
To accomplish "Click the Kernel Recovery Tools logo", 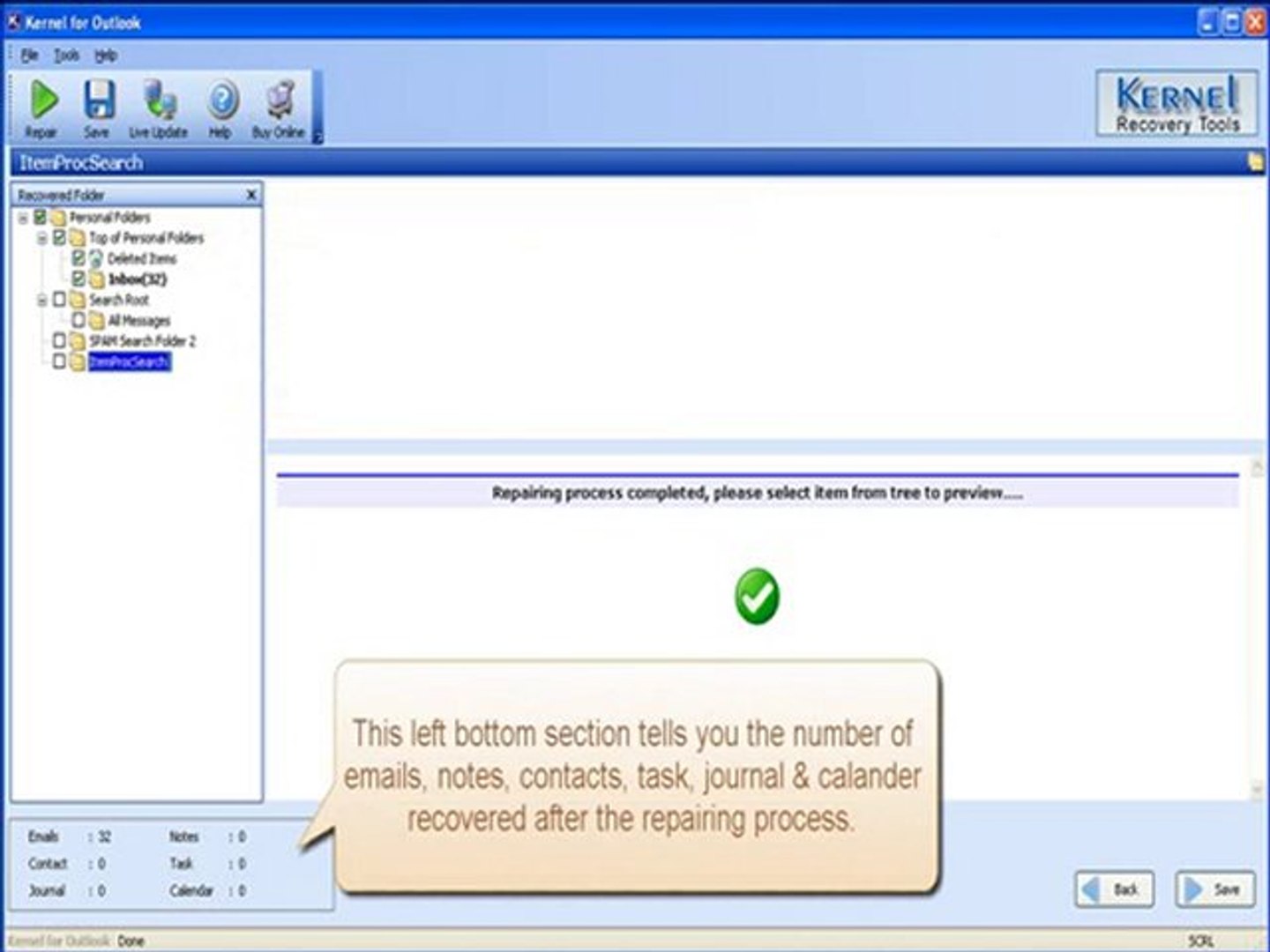I will [x=1177, y=103].
